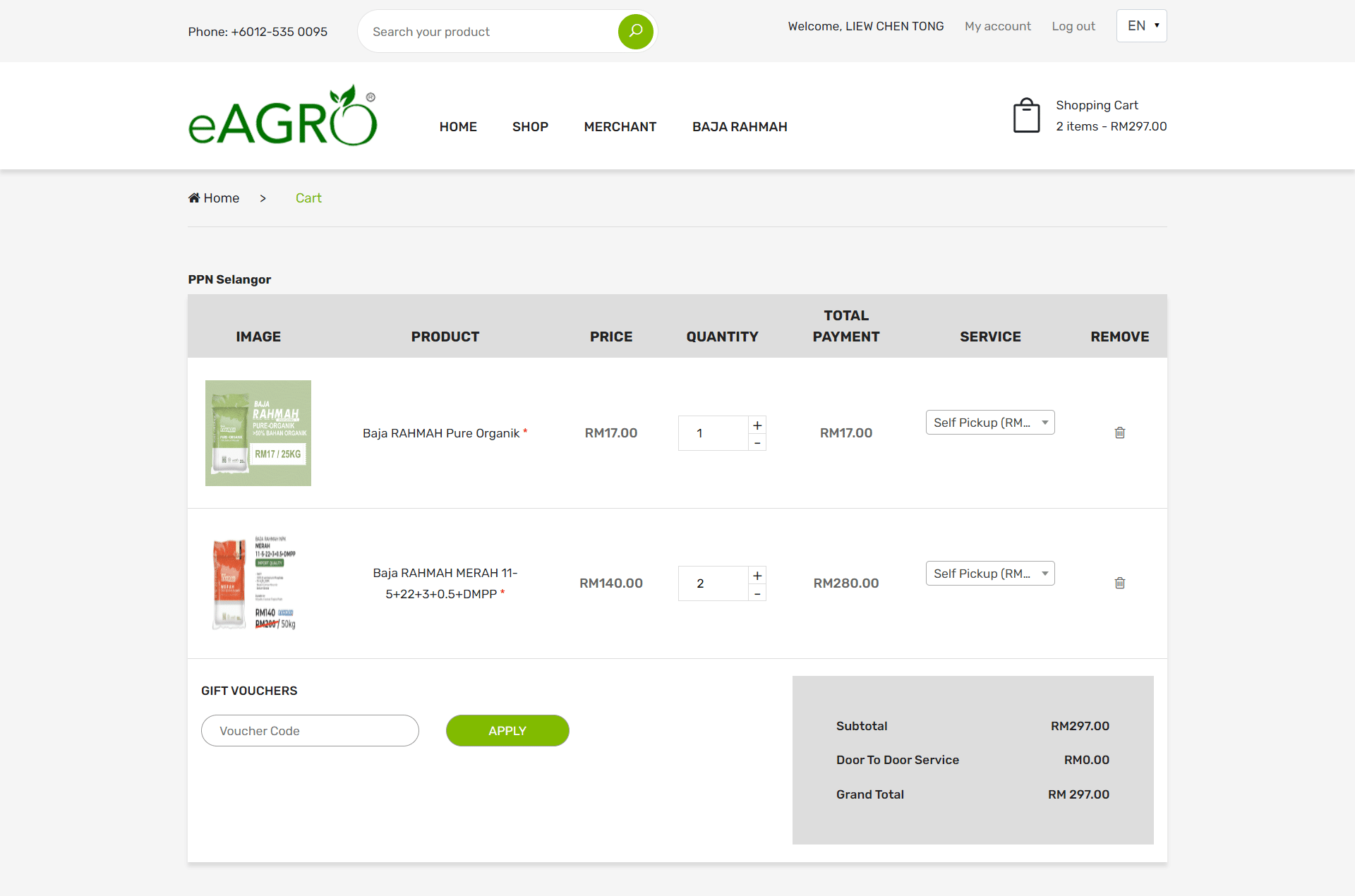Open Baja RAHMAH Pure Organik product link
The image size is (1355, 896).
(x=441, y=433)
